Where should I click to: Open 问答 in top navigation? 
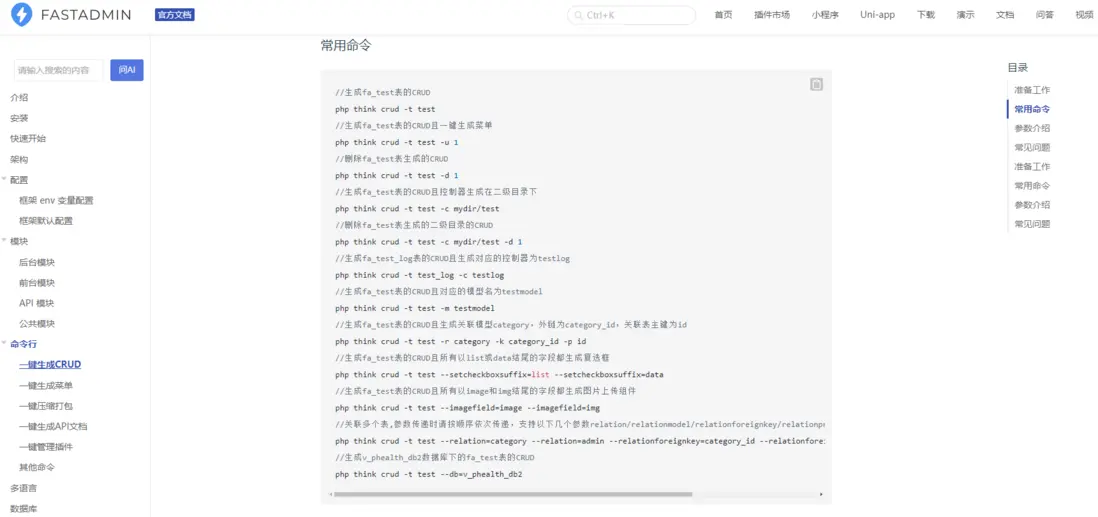point(1045,15)
